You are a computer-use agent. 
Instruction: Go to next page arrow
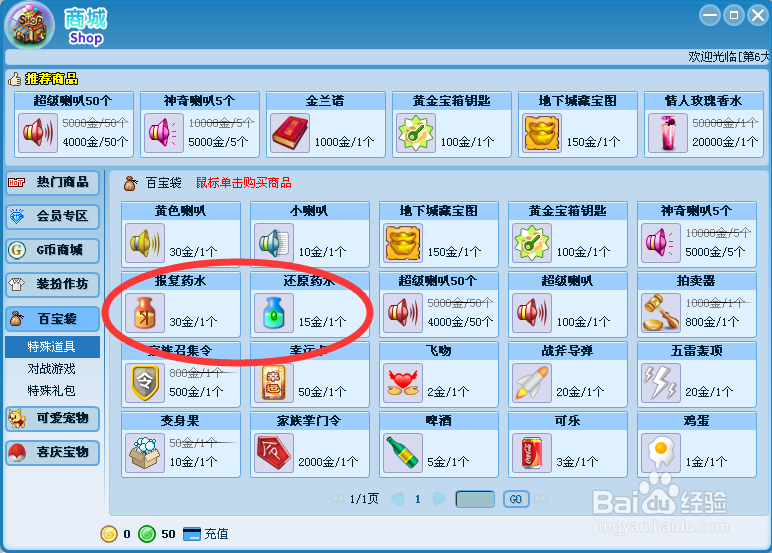click(x=439, y=499)
